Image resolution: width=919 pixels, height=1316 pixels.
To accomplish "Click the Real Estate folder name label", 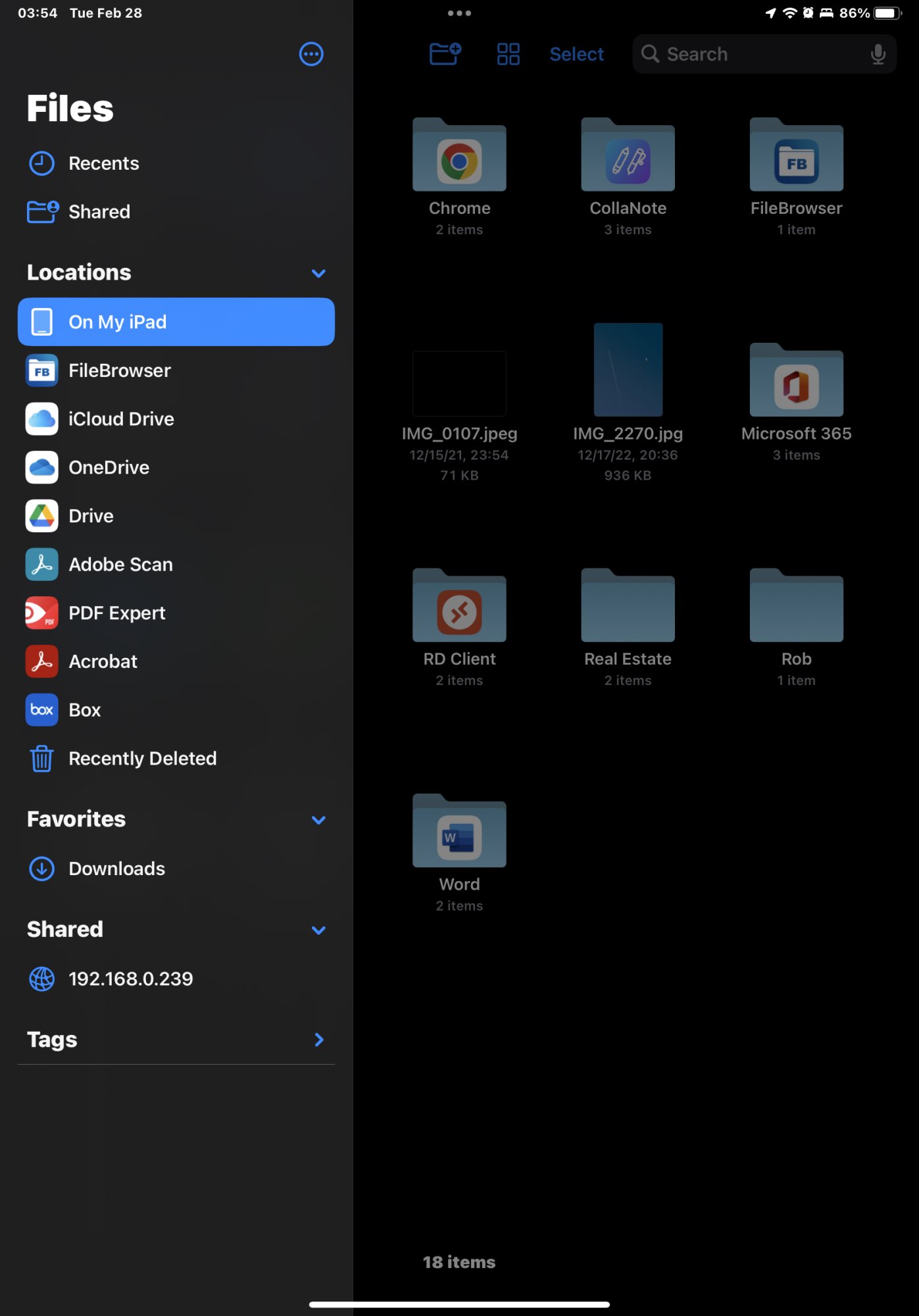I will point(628,659).
